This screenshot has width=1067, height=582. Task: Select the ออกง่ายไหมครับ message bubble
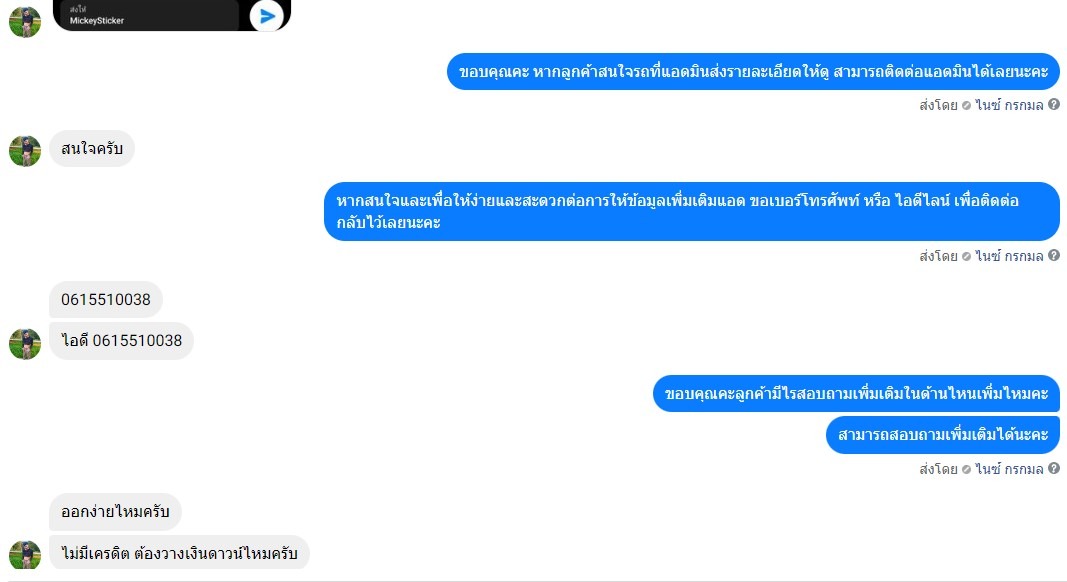pos(115,512)
